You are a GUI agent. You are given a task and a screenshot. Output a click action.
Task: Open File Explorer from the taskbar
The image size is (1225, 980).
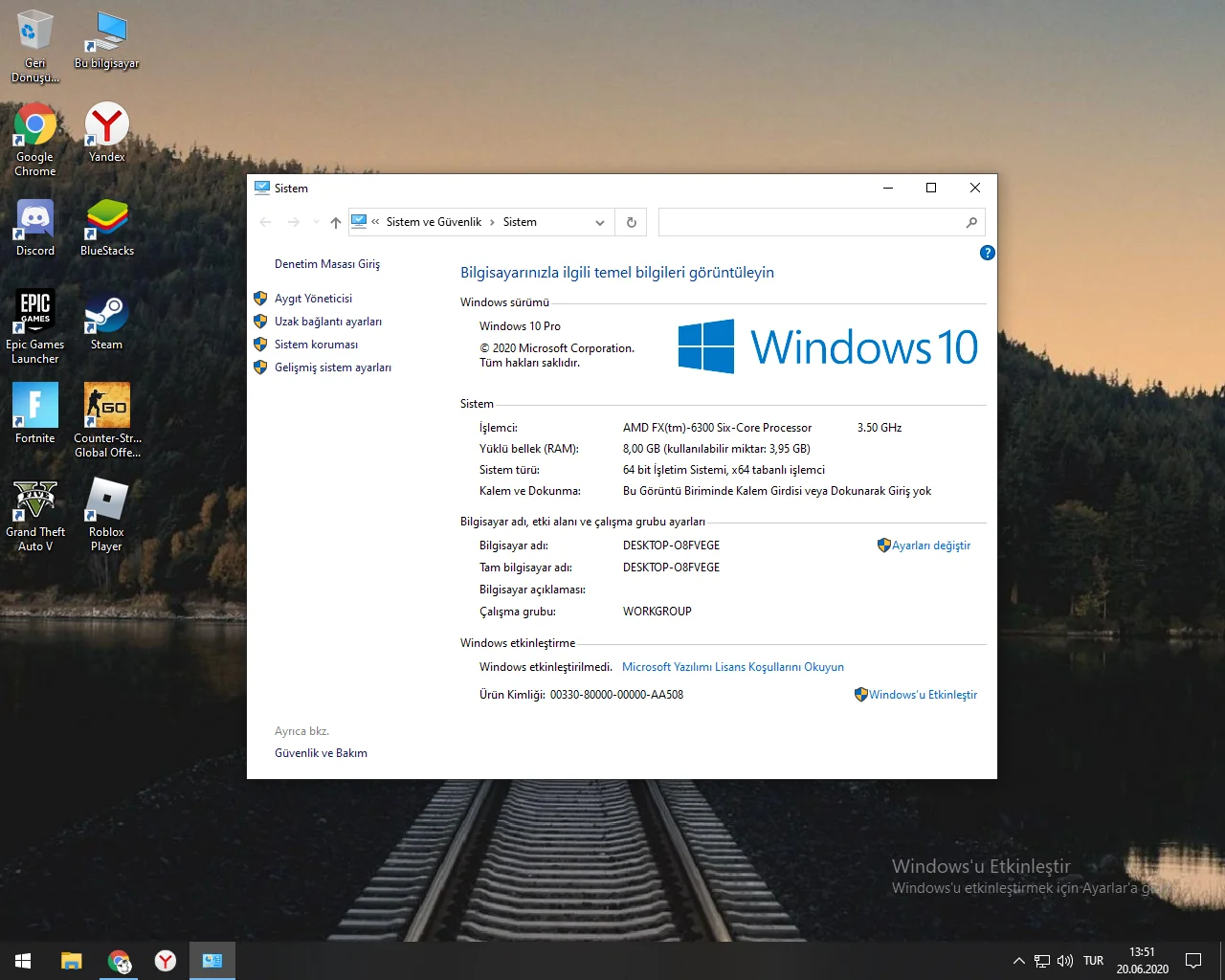(x=72, y=961)
